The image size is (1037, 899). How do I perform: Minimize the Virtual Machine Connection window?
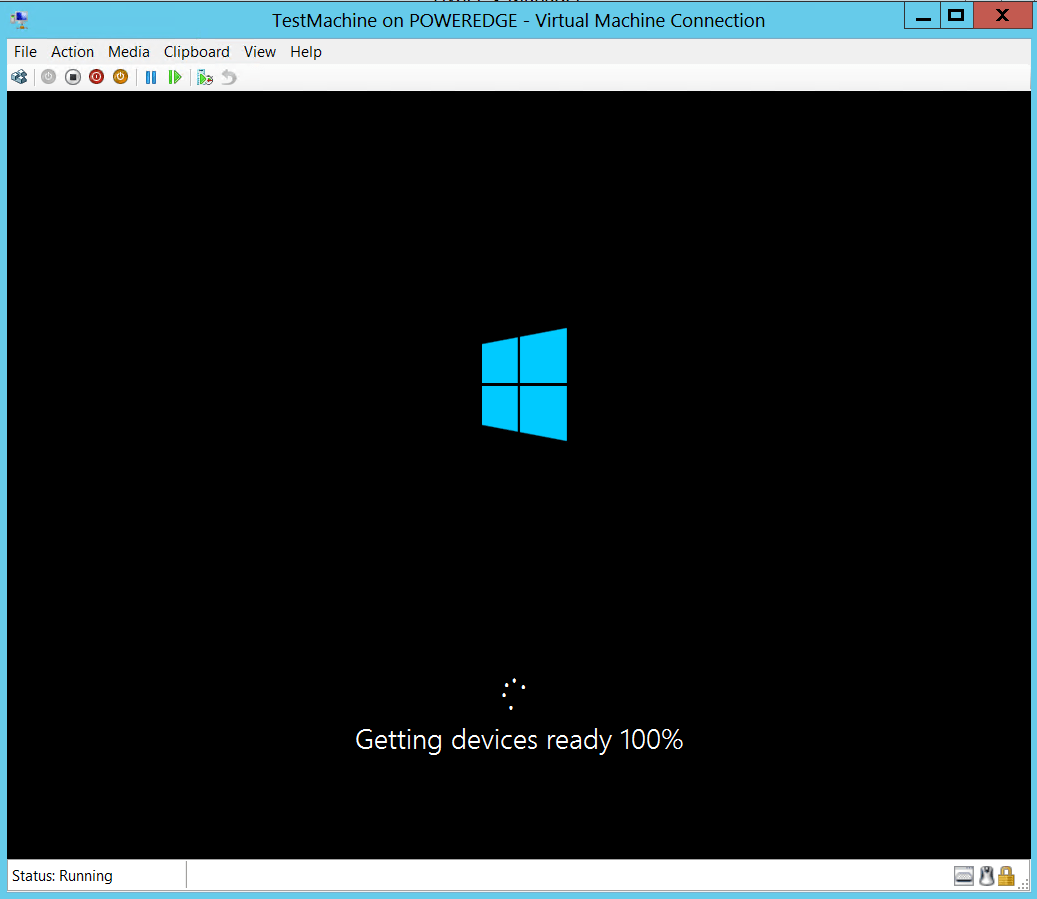[x=923, y=16]
